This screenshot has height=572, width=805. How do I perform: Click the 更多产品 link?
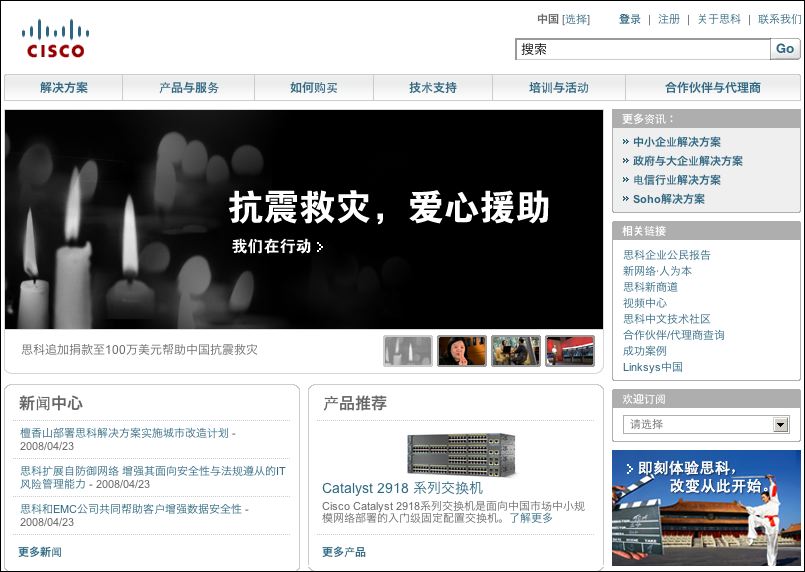(x=344, y=552)
